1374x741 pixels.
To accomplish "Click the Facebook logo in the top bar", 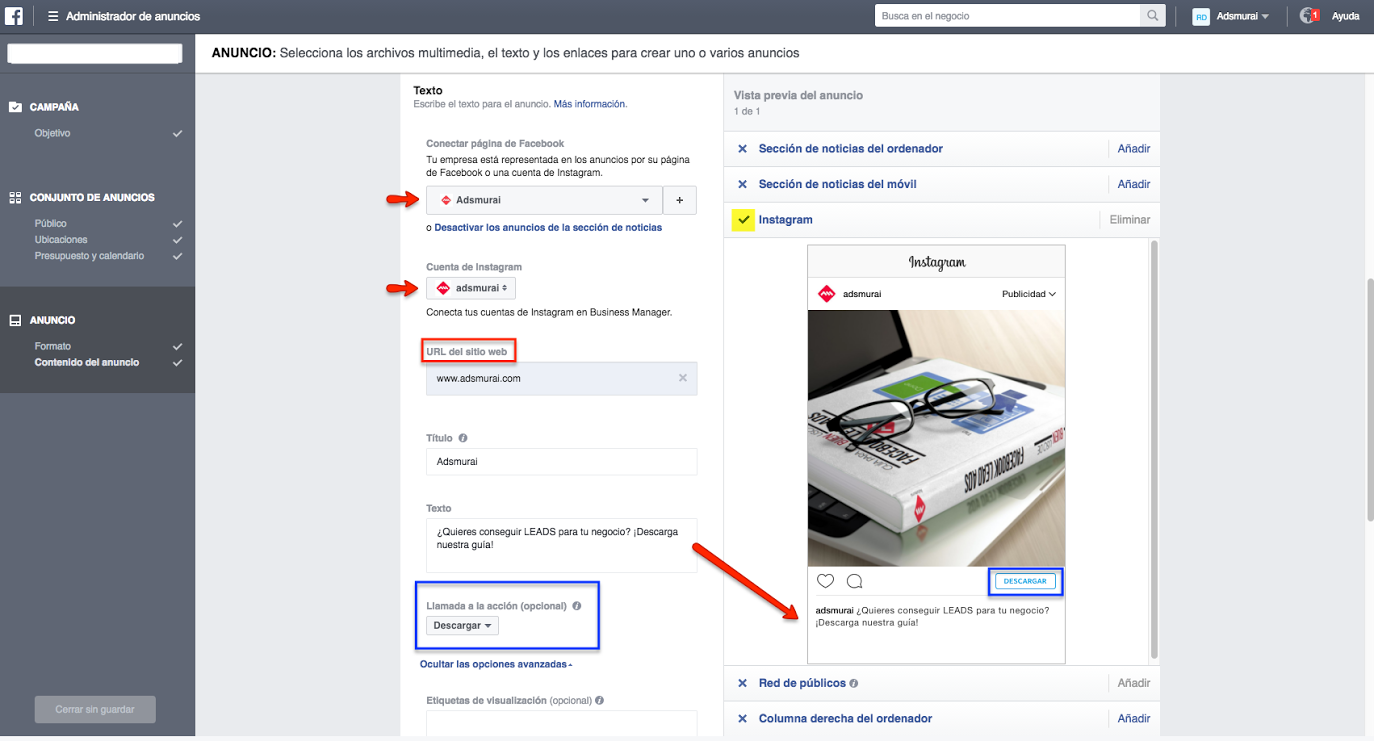I will pos(13,15).
